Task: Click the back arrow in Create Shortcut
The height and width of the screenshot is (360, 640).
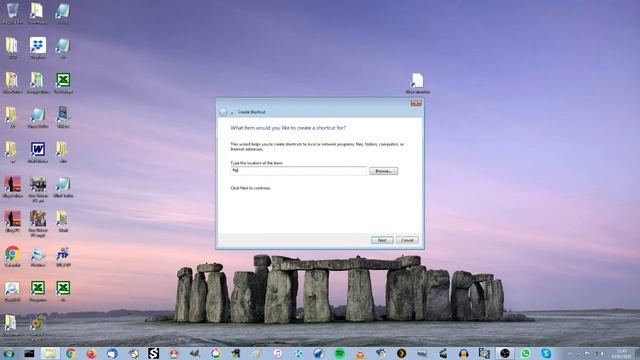Action: pos(223,112)
